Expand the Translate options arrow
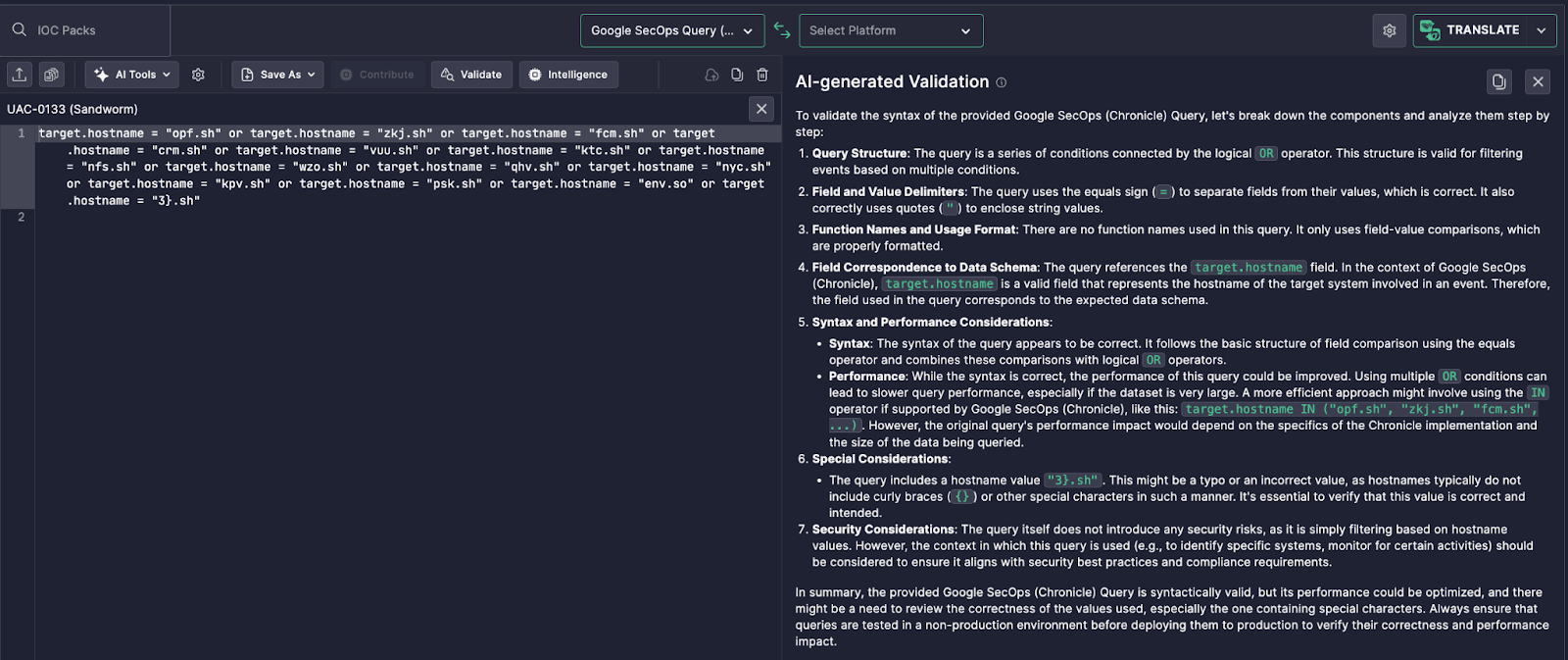The image size is (1568, 660). click(x=1542, y=30)
